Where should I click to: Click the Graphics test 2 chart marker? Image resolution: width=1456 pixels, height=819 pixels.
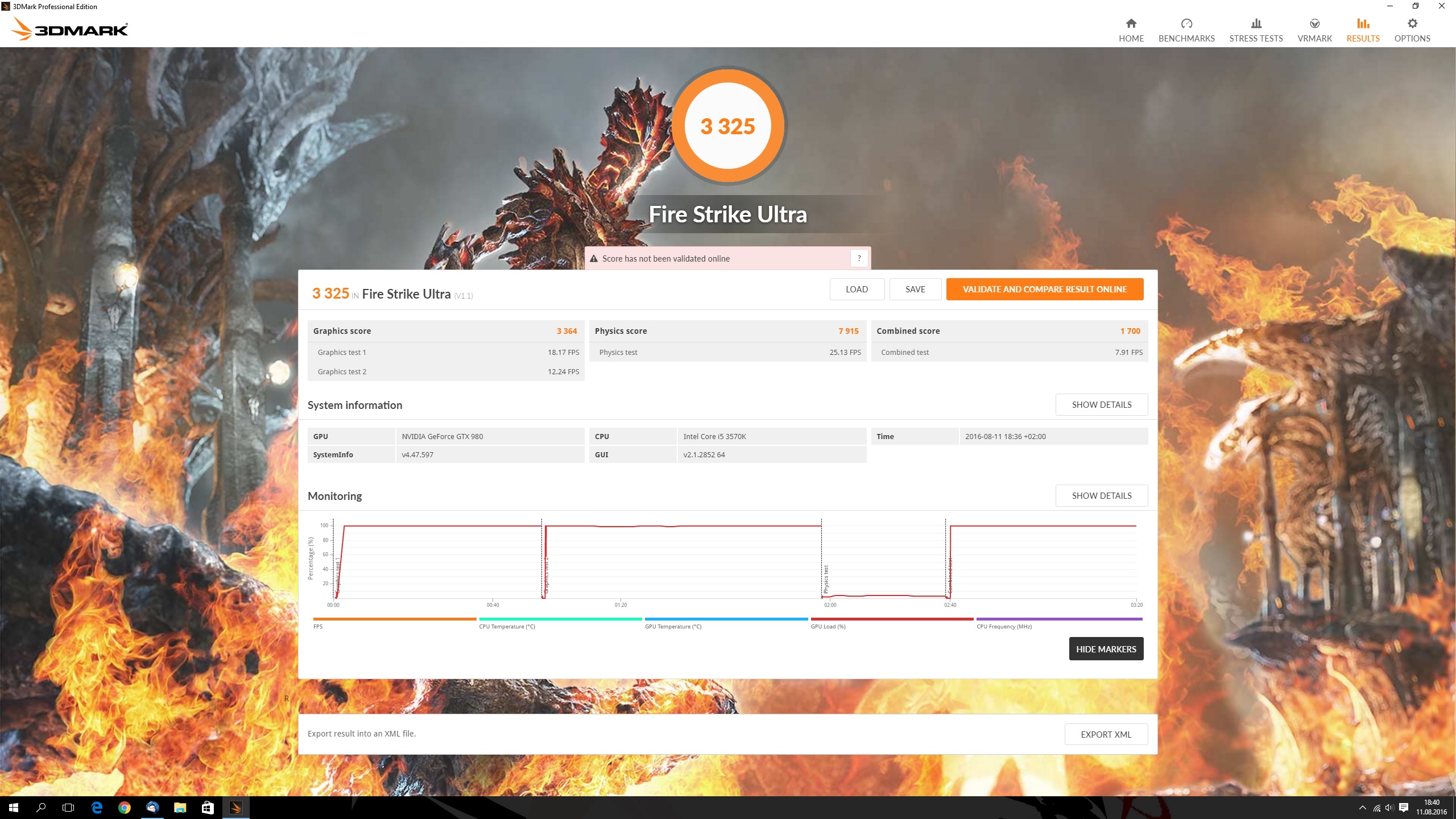click(547, 576)
